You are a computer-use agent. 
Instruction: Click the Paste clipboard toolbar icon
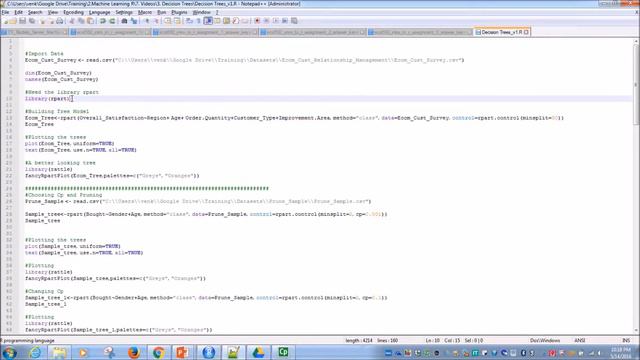click(x=90, y=21)
